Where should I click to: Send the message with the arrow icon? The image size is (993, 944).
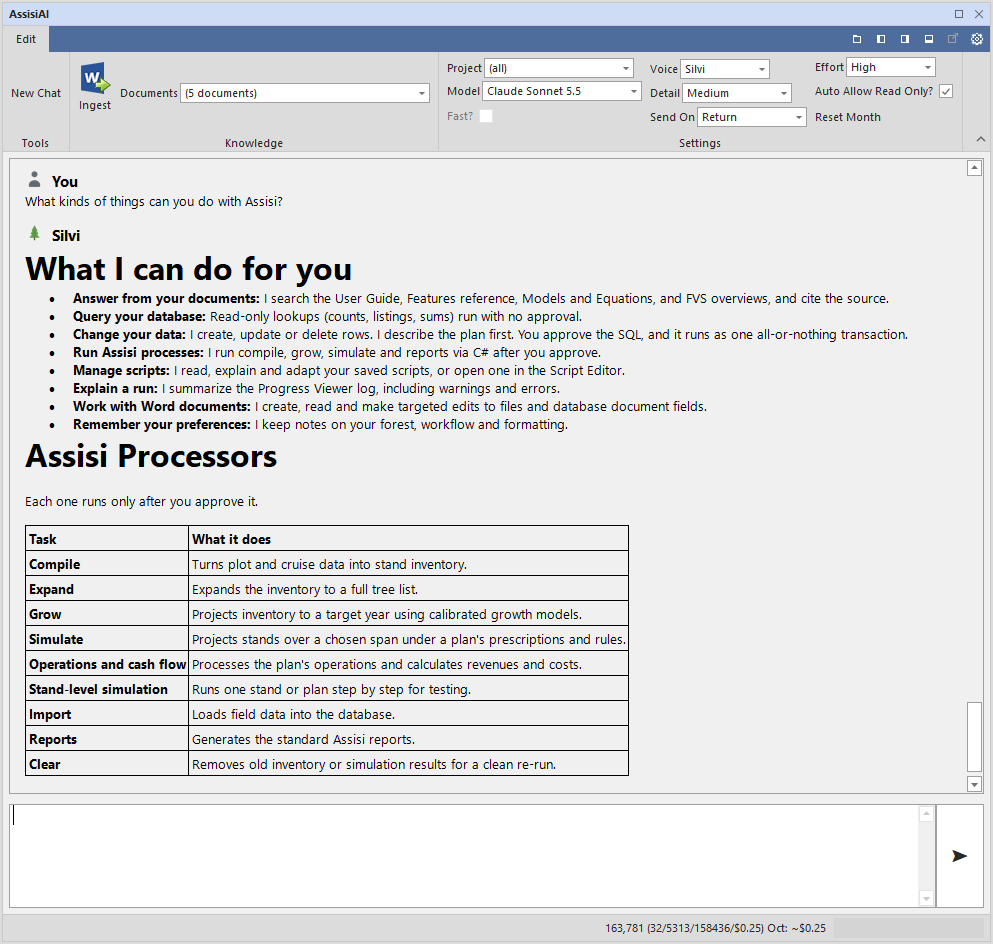point(959,856)
